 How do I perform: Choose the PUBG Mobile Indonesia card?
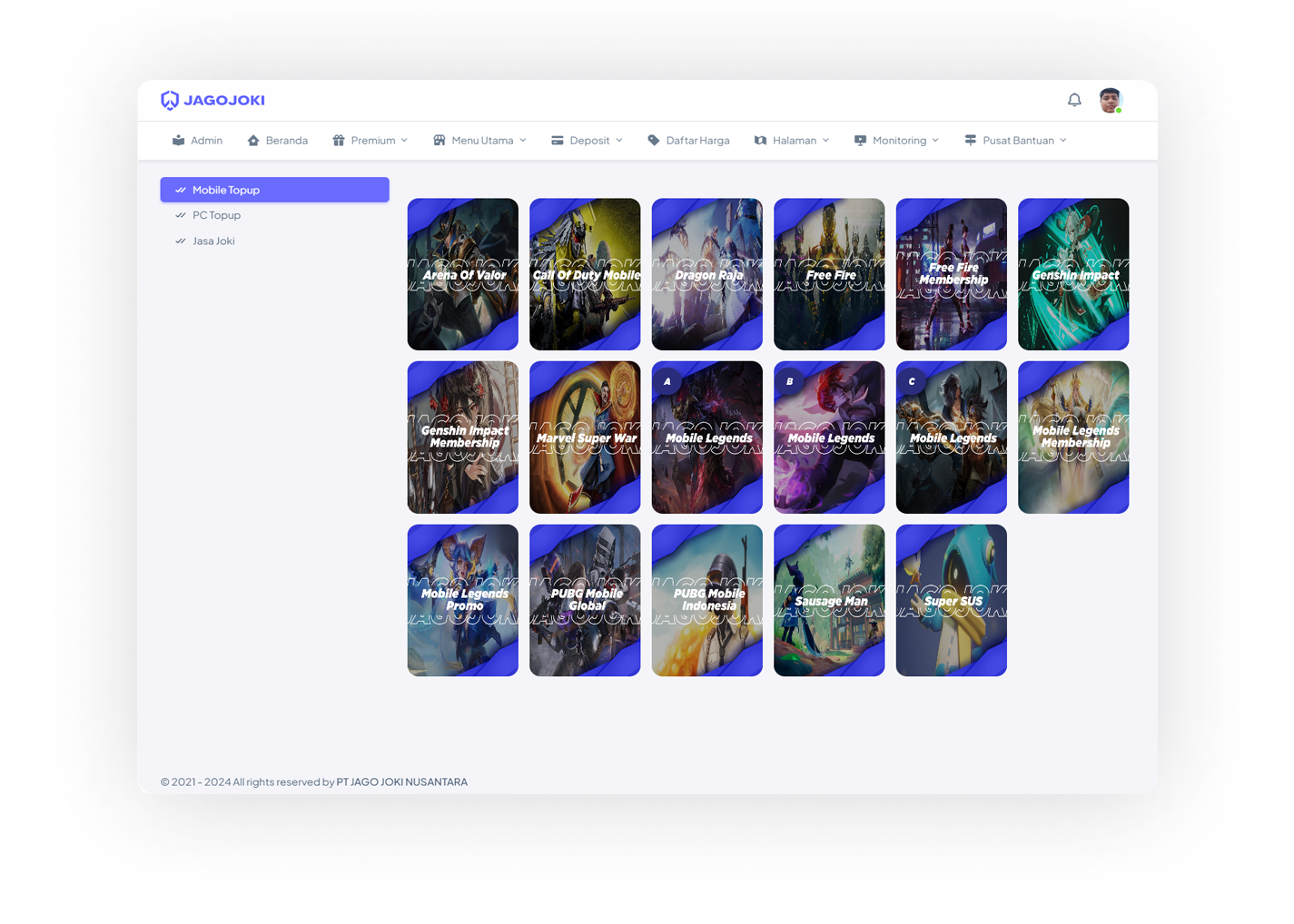[x=707, y=600]
